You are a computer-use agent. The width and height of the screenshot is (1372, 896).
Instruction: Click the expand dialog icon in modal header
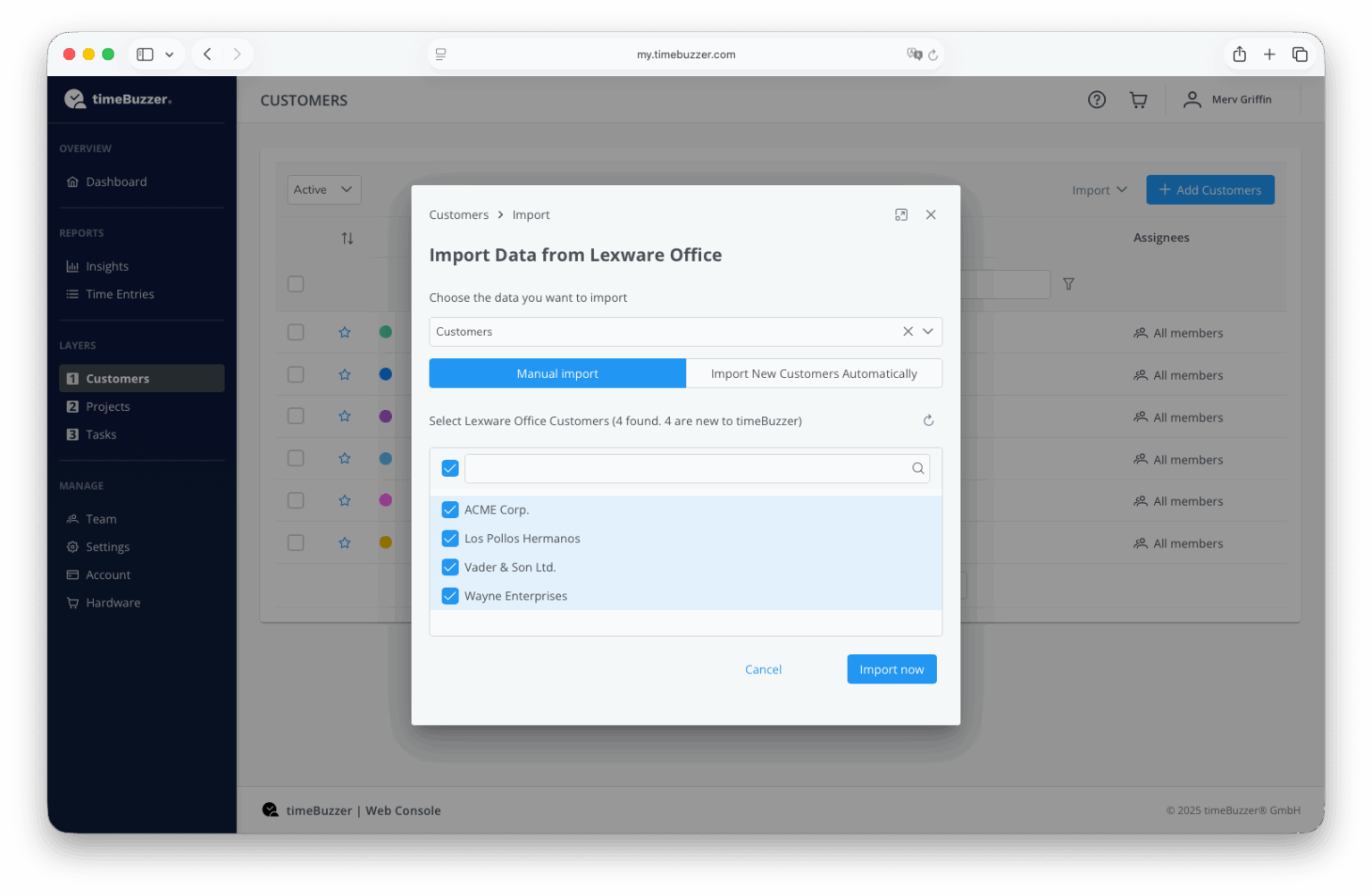901,214
